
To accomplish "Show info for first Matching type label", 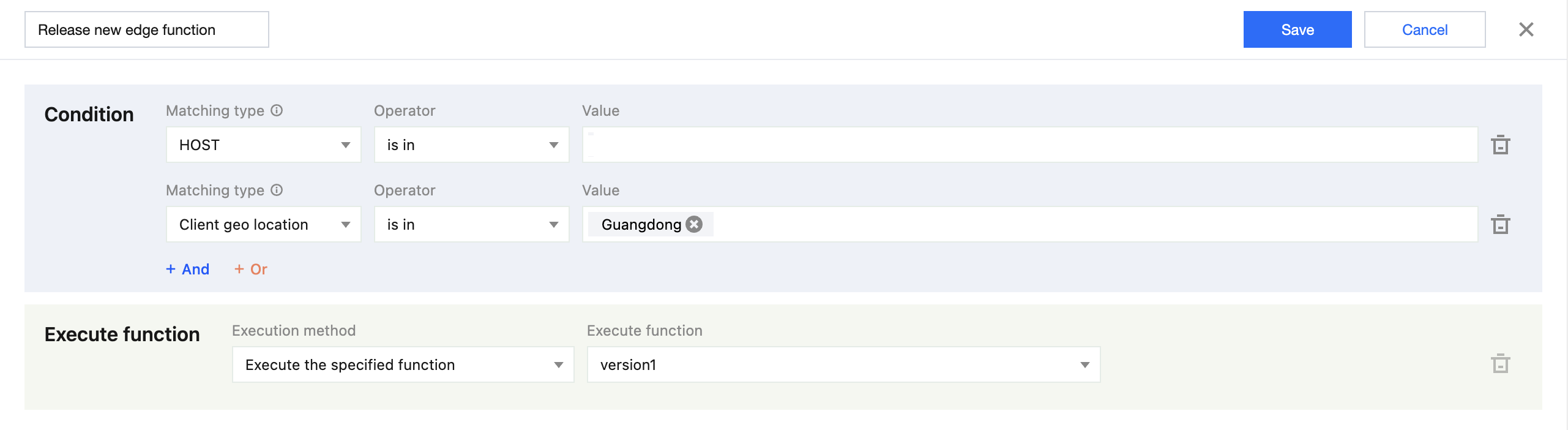I will pos(277,111).
